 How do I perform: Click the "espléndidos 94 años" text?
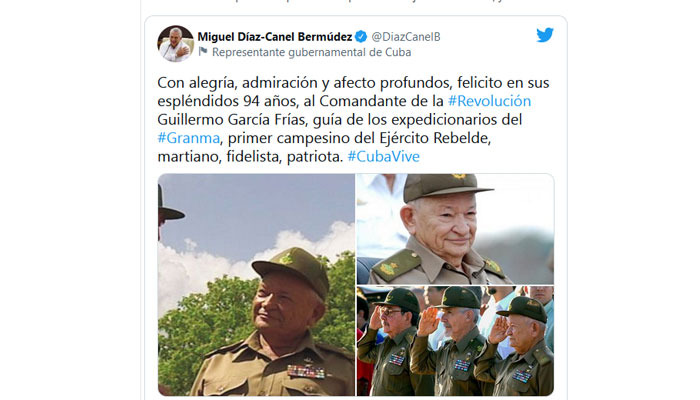[x=226, y=101]
